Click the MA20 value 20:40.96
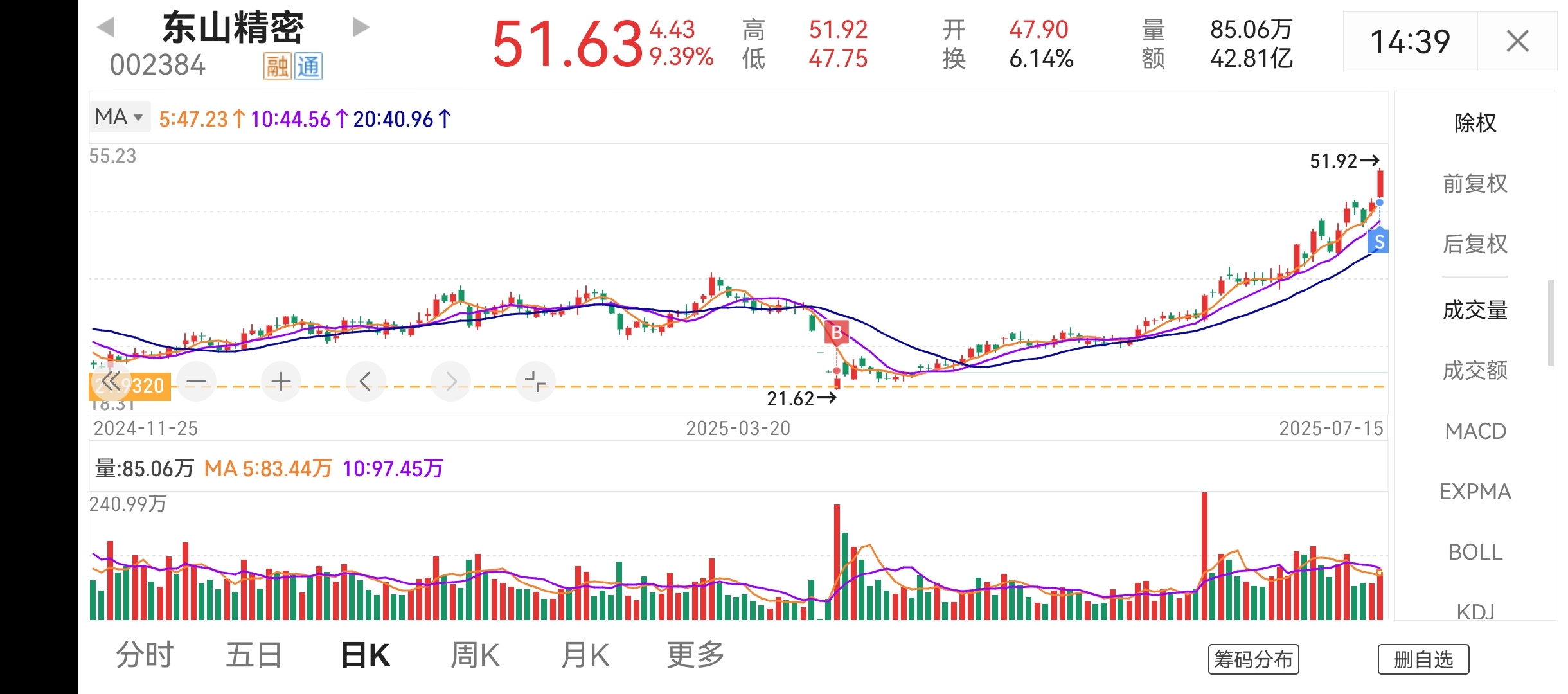The image size is (1568, 694). [x=402, y=119]
